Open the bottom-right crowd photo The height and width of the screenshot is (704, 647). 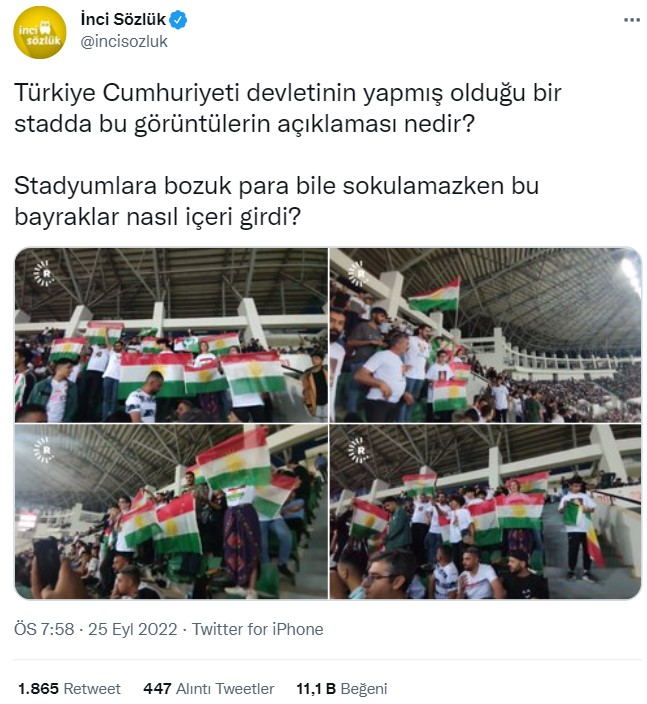tap(485, 511)
